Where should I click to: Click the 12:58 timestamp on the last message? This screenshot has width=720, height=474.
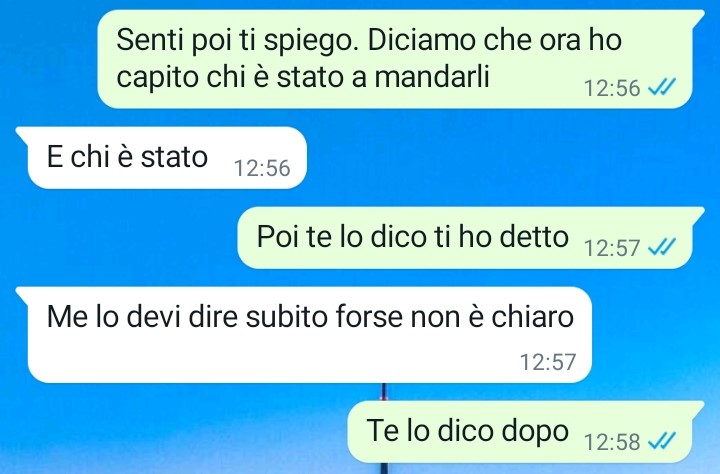click(612, 442)
